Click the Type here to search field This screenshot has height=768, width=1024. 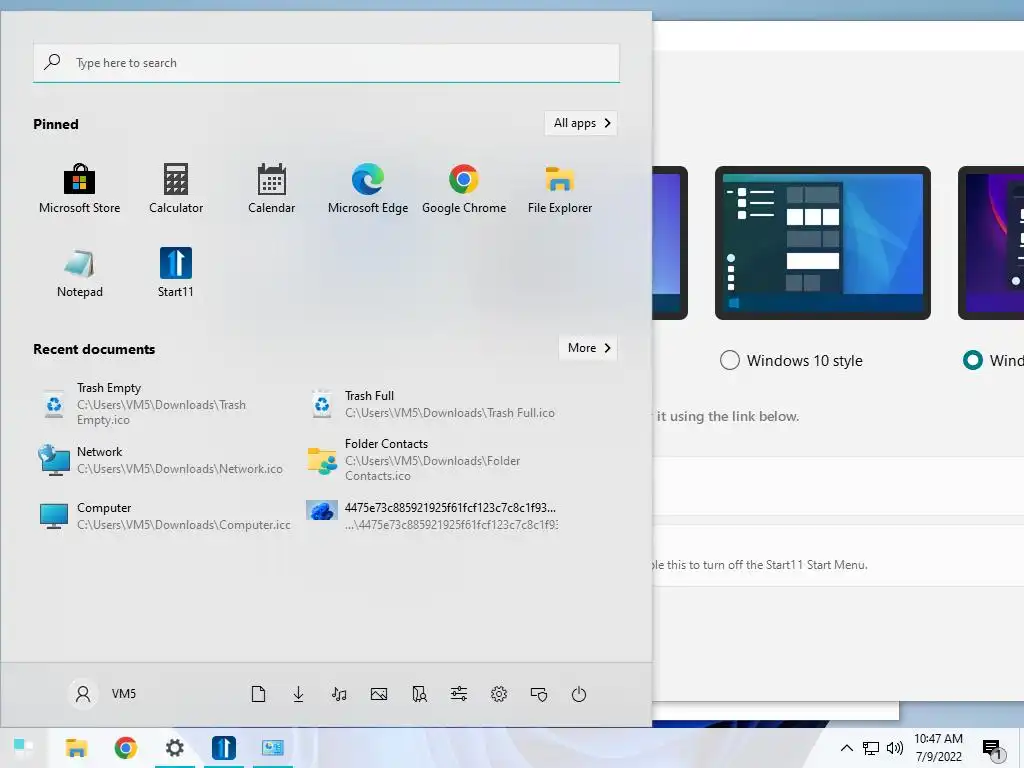pos(327,63)
